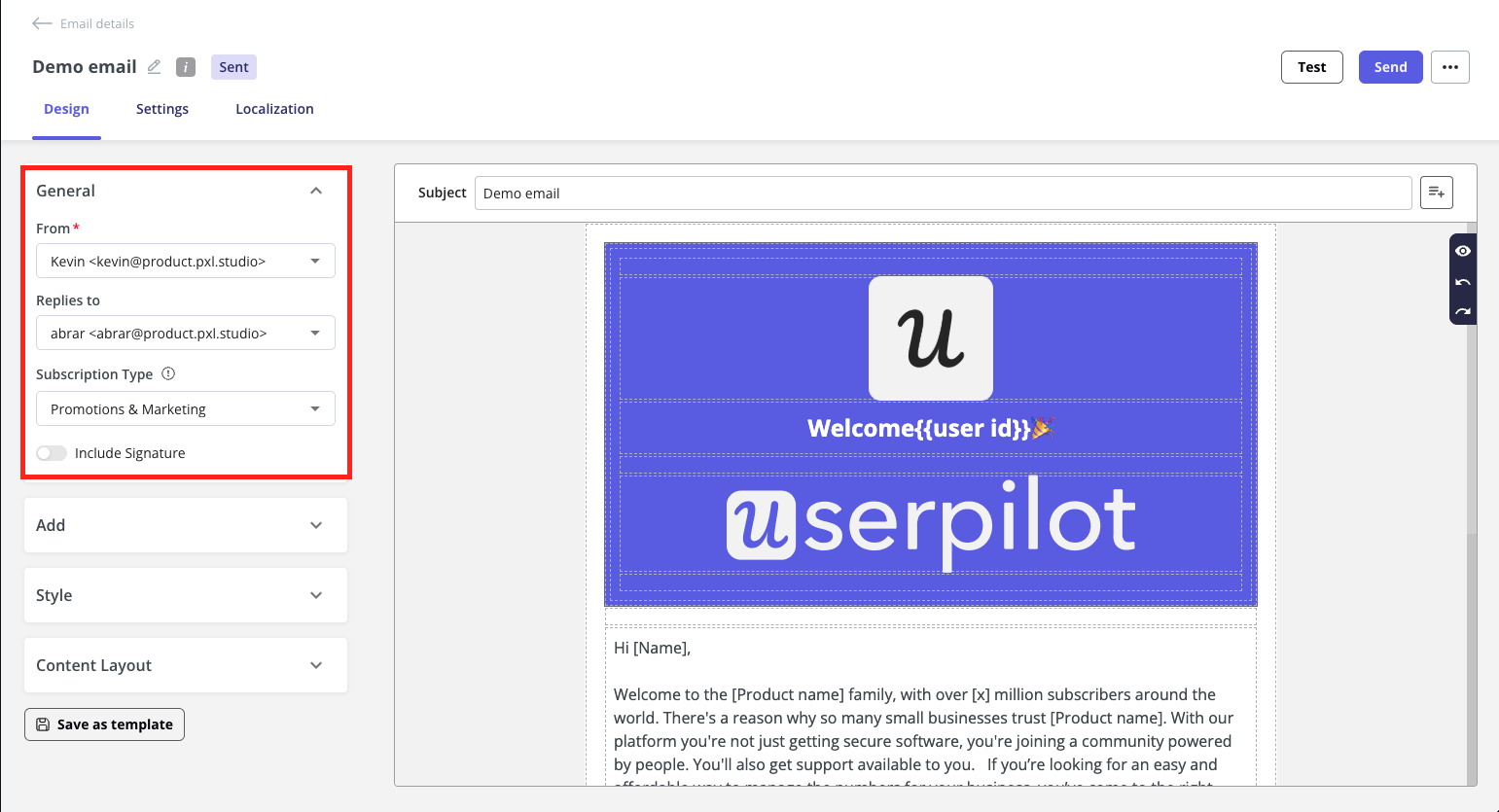Switch to the Settings tab
Image resolution: width=1499 pixels, height=812 pixels.
click(x=162, y=109)
